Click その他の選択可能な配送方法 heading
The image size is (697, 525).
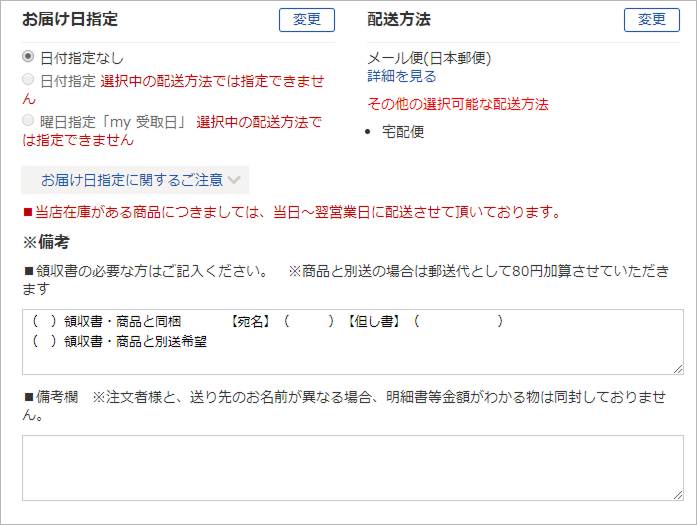tap(458, 104)
